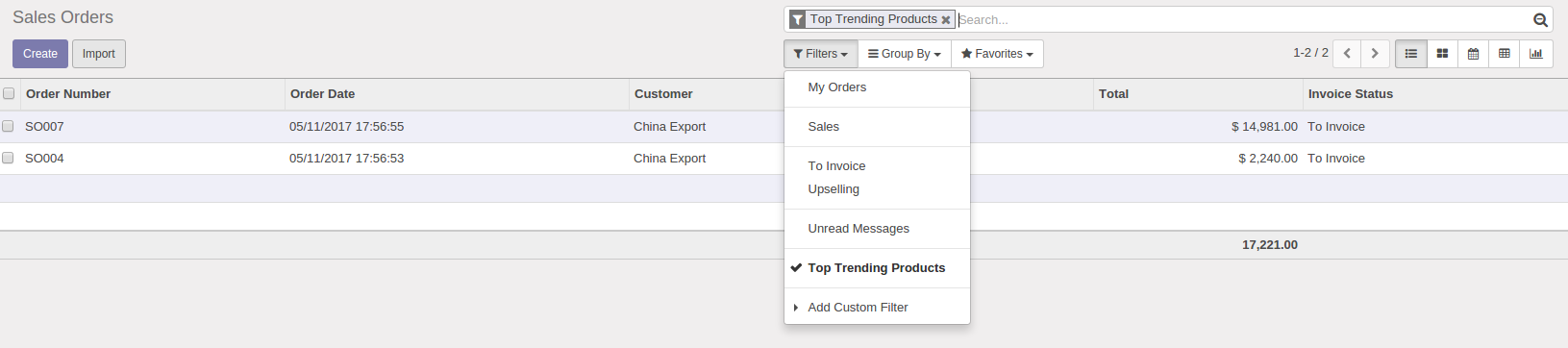
Task: Switch to graph view icon
Action: tap(1536, 54)
